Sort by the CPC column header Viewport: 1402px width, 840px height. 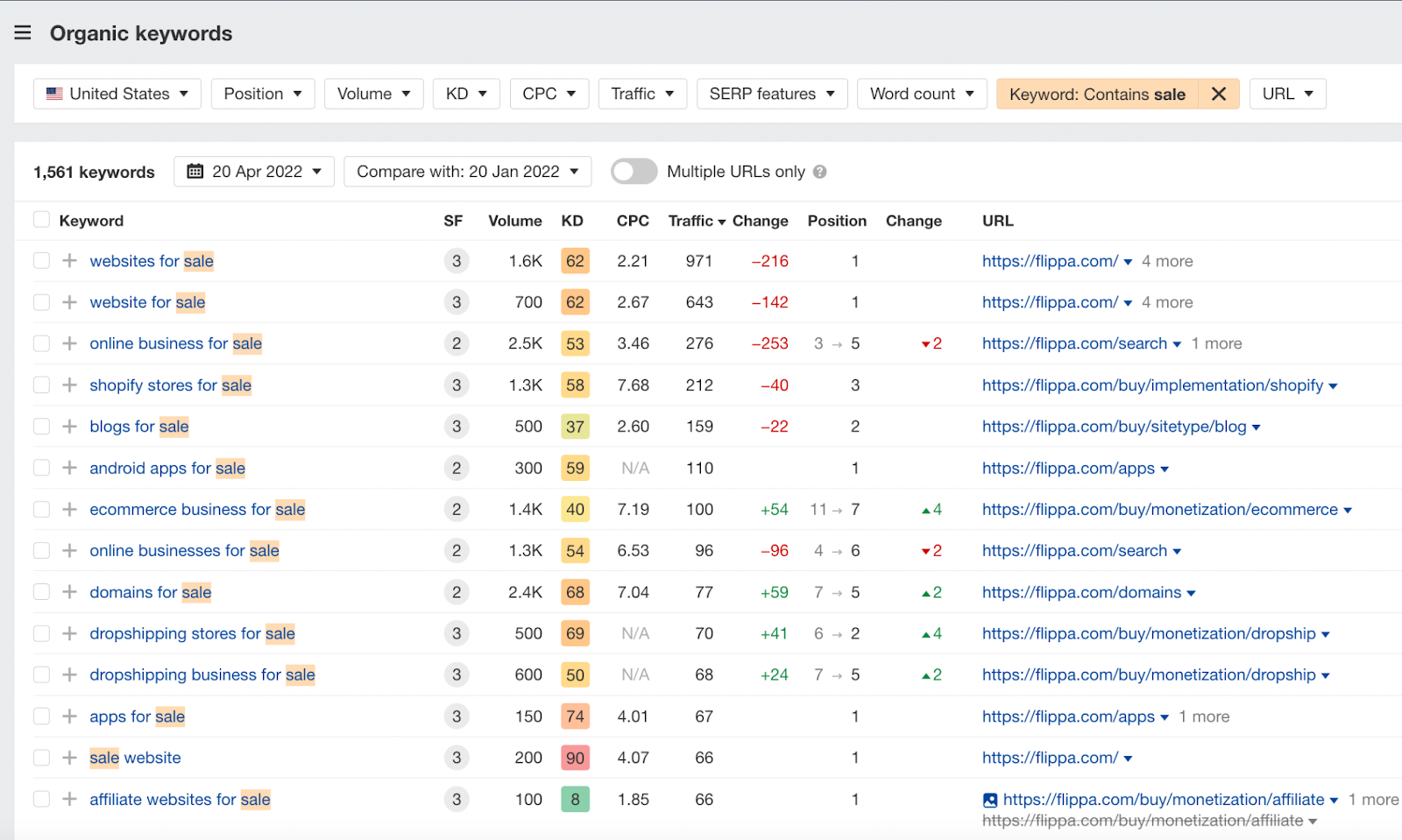point(633,221)
